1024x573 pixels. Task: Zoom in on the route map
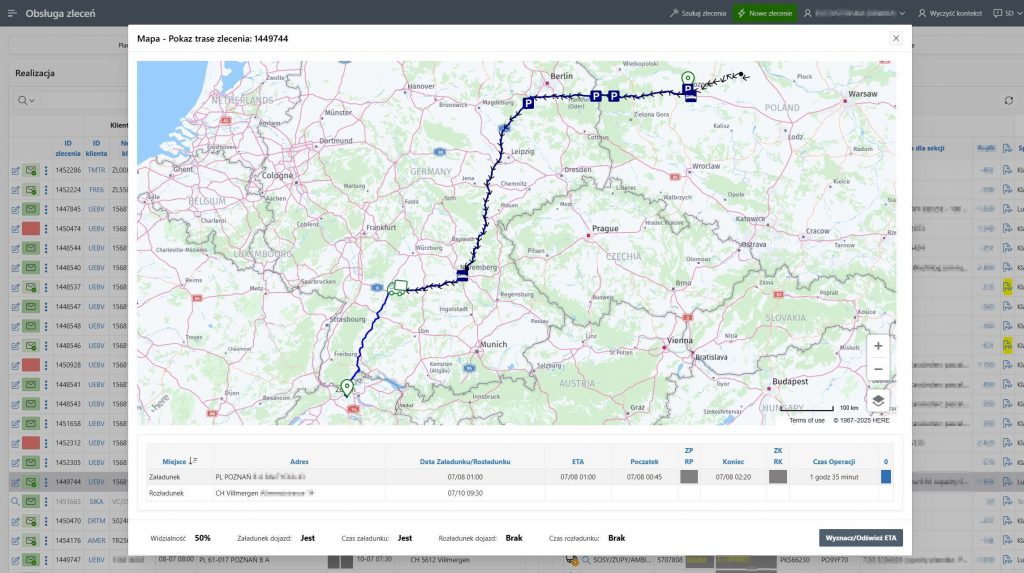pos(878,346)
